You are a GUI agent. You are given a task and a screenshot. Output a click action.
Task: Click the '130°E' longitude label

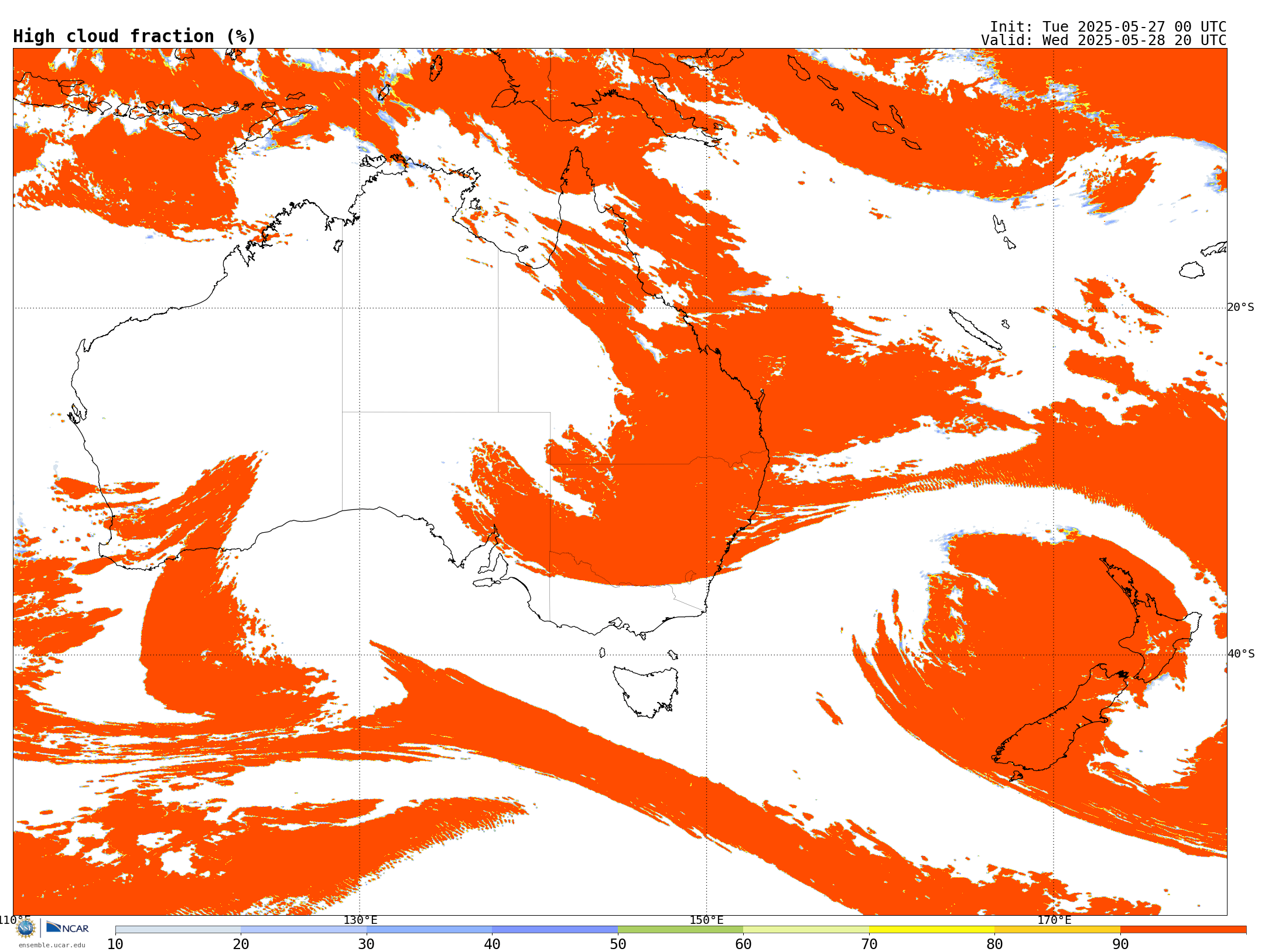[360, 920]
